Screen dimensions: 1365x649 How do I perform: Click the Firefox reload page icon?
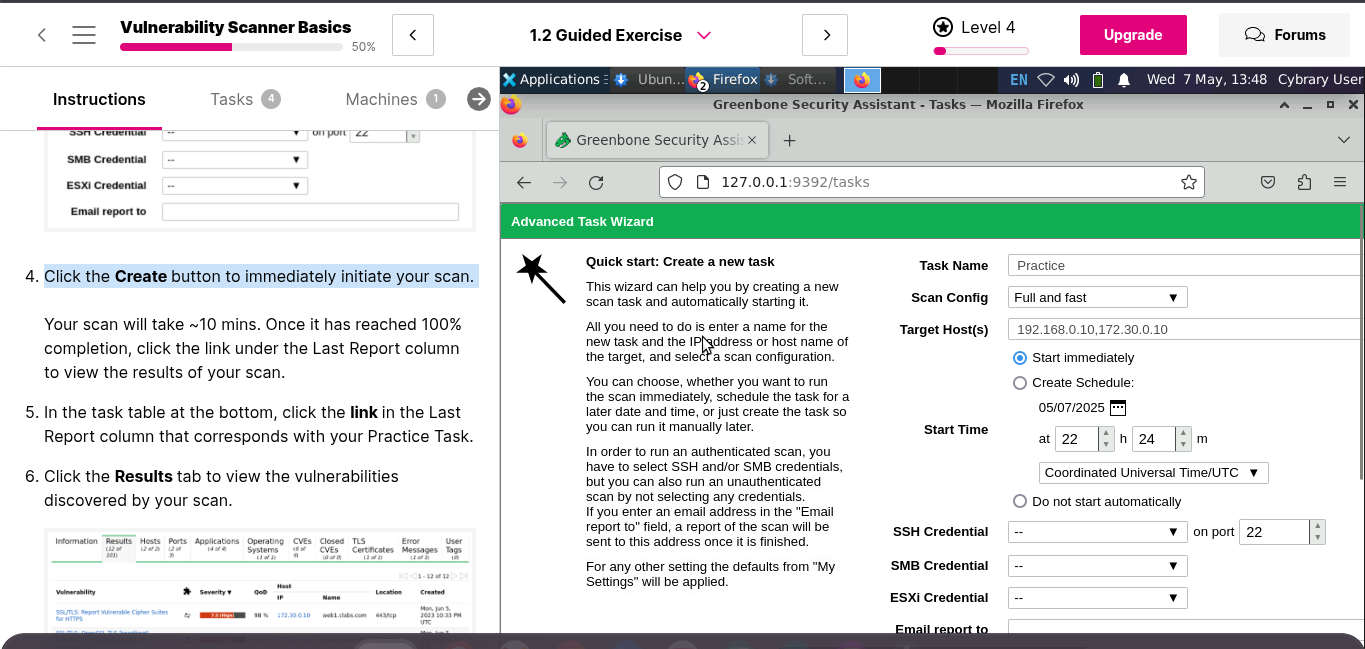click(596, 182)
